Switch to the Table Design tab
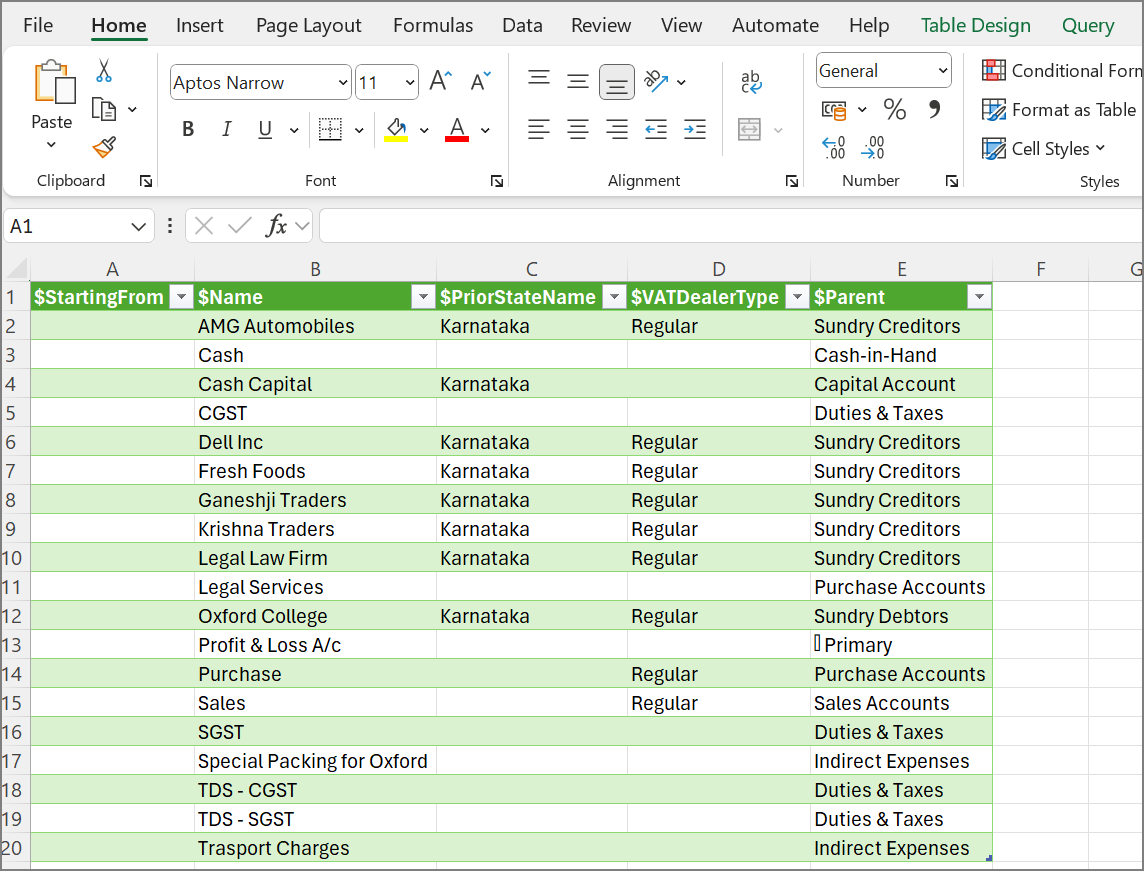Viewport: 1144px width, 871px height. pos(975,26)
